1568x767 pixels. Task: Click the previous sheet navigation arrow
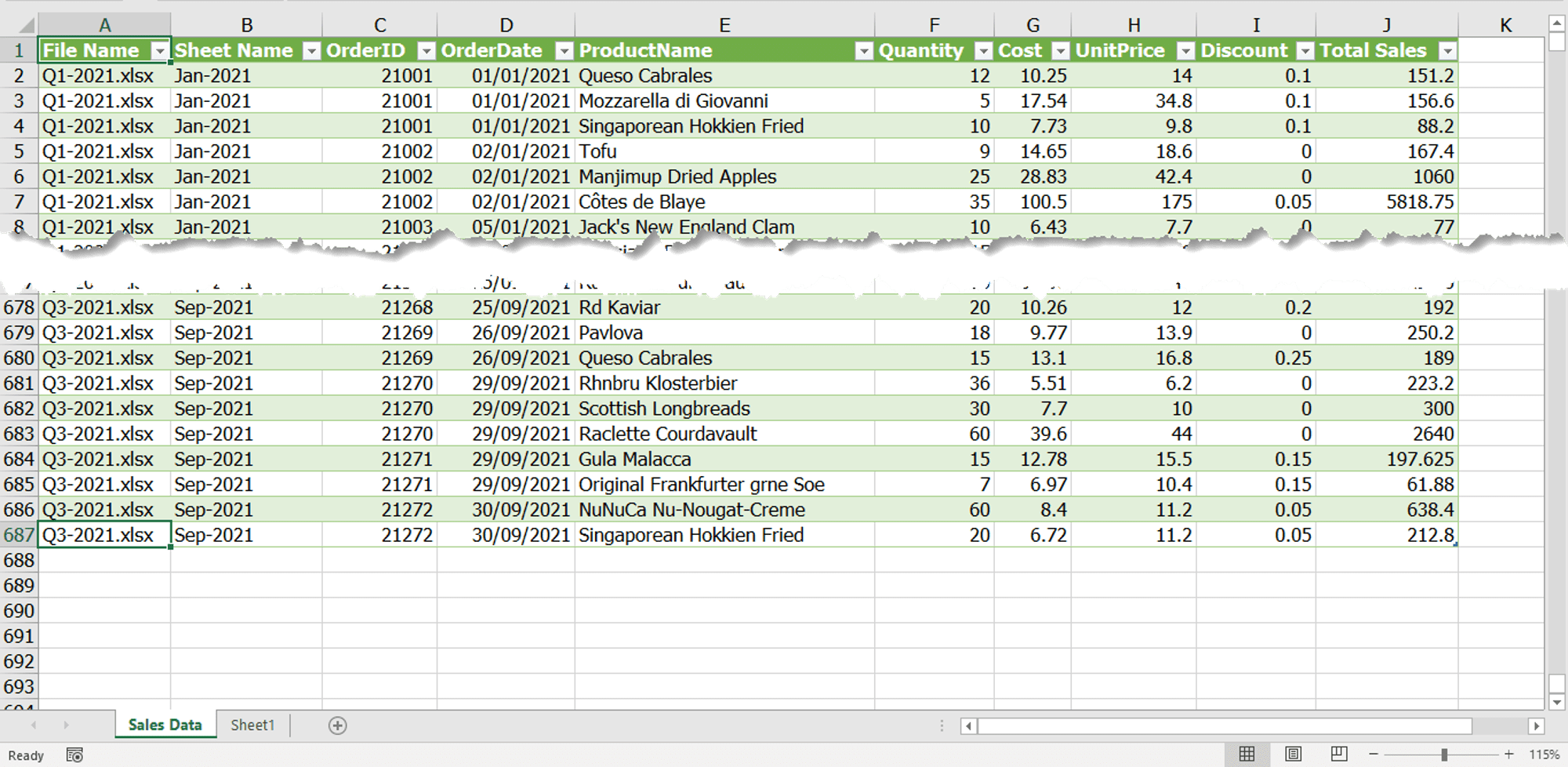(34, 725)
